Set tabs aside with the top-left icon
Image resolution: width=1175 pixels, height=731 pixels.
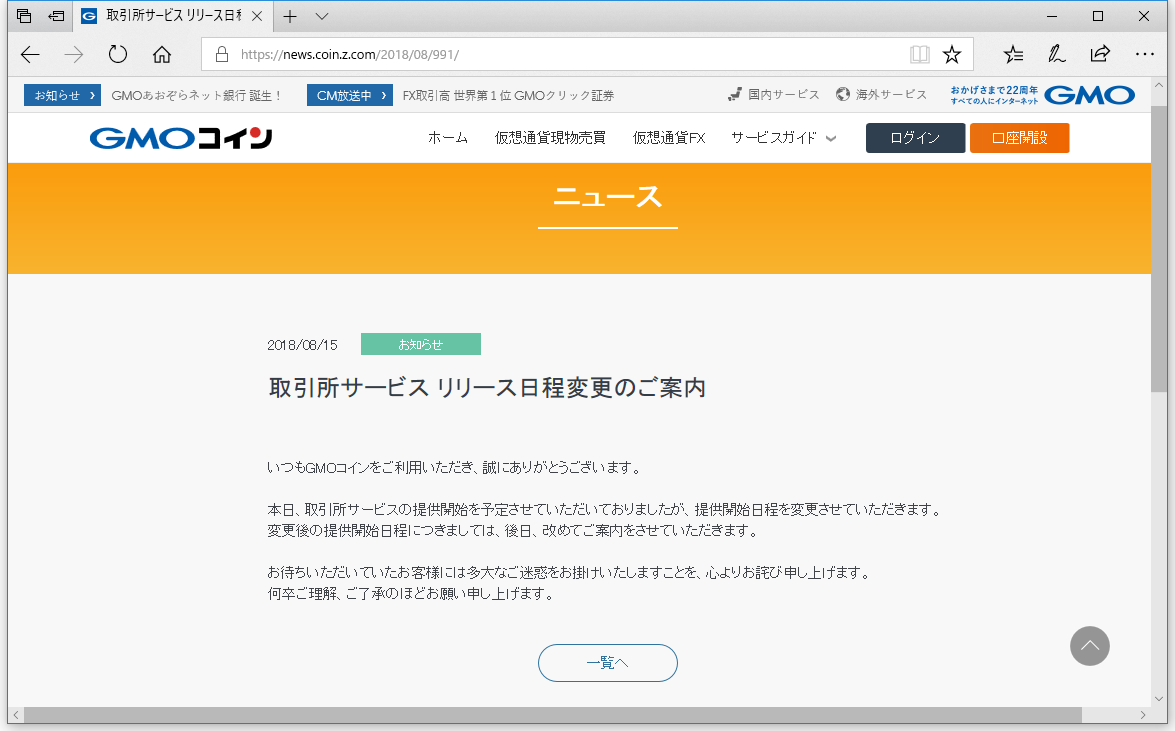pos(22,16)
